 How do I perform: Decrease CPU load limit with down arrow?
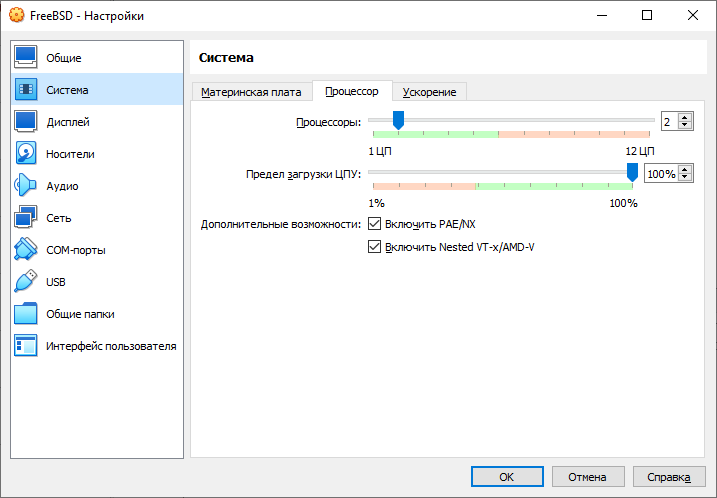[x=685, y=177]
